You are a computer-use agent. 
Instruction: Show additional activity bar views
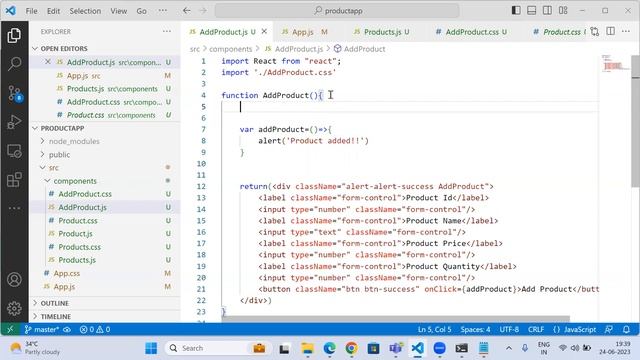14,208
